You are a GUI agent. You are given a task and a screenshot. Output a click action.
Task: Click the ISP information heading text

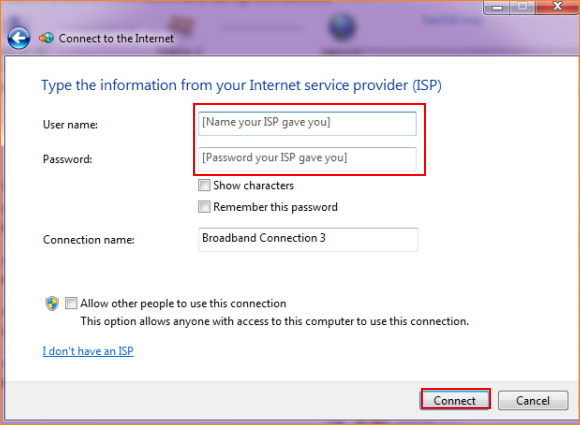(241, 85)
